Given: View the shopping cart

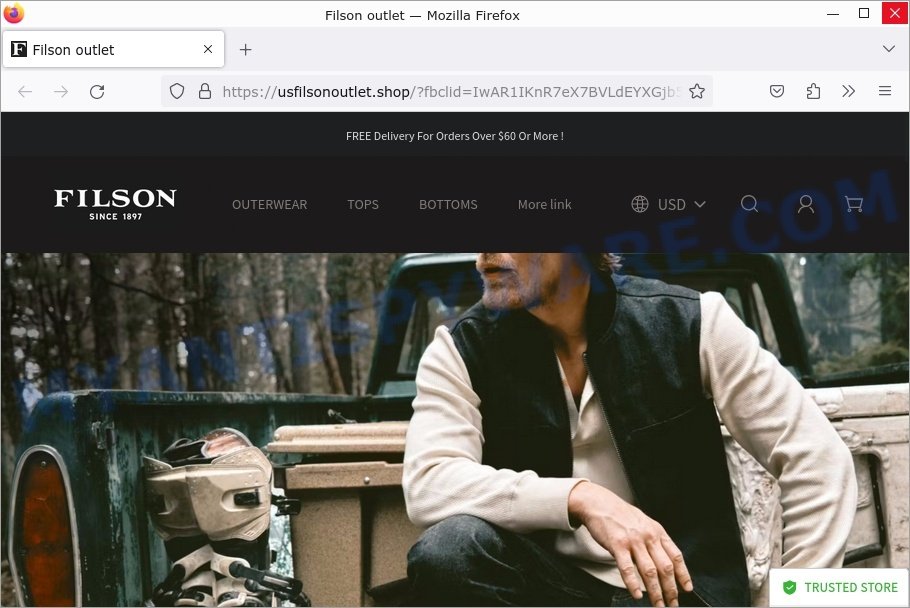Looking at the screenshot, I should click(854, 204).
